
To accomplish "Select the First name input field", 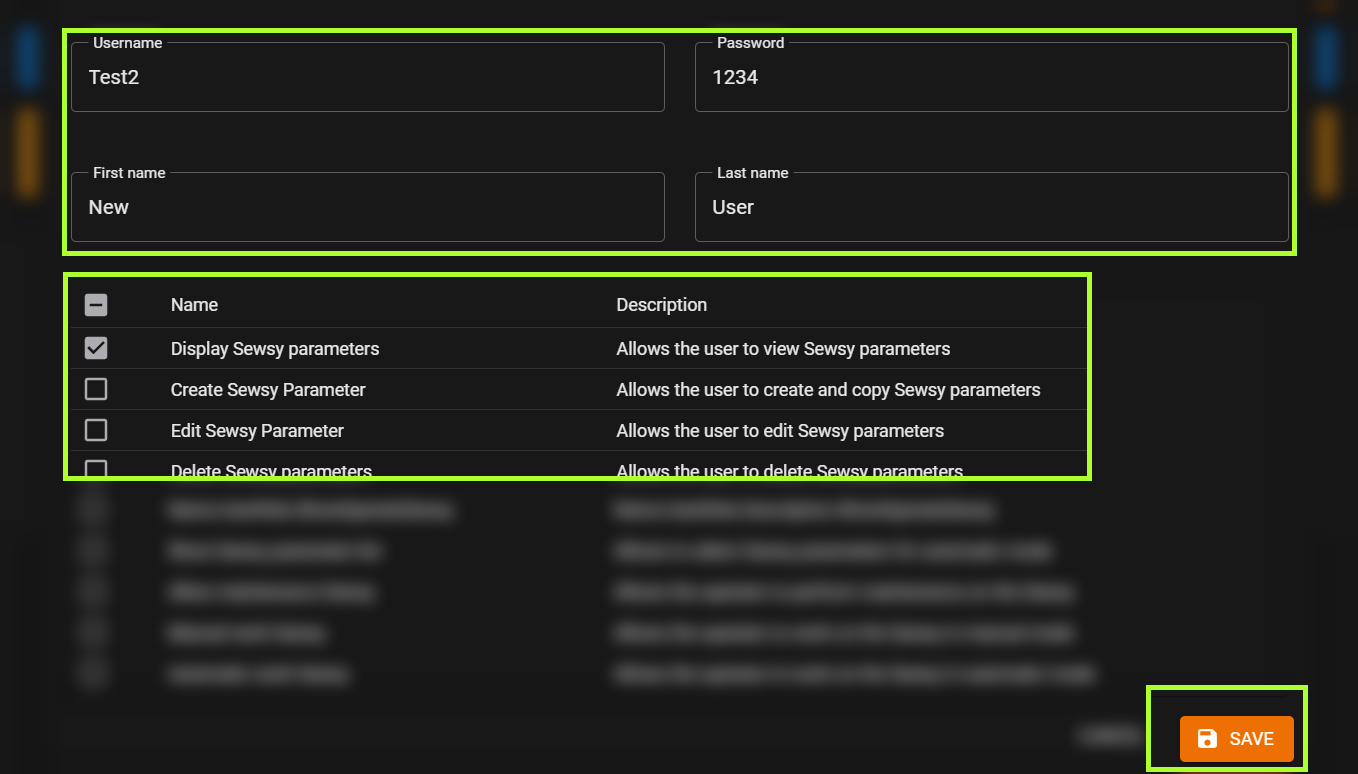I will (367, 208).
